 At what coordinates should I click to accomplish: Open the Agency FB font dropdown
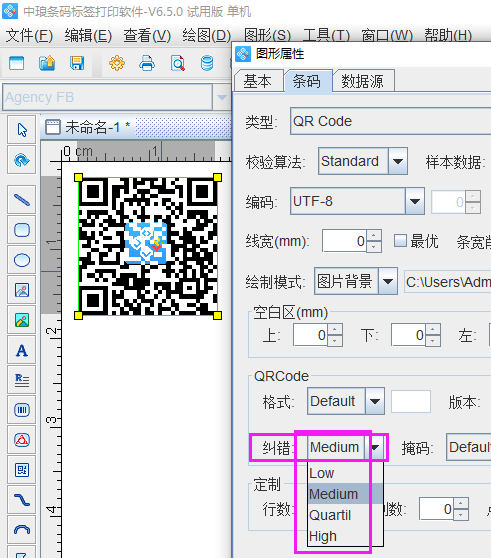point(222,97)
